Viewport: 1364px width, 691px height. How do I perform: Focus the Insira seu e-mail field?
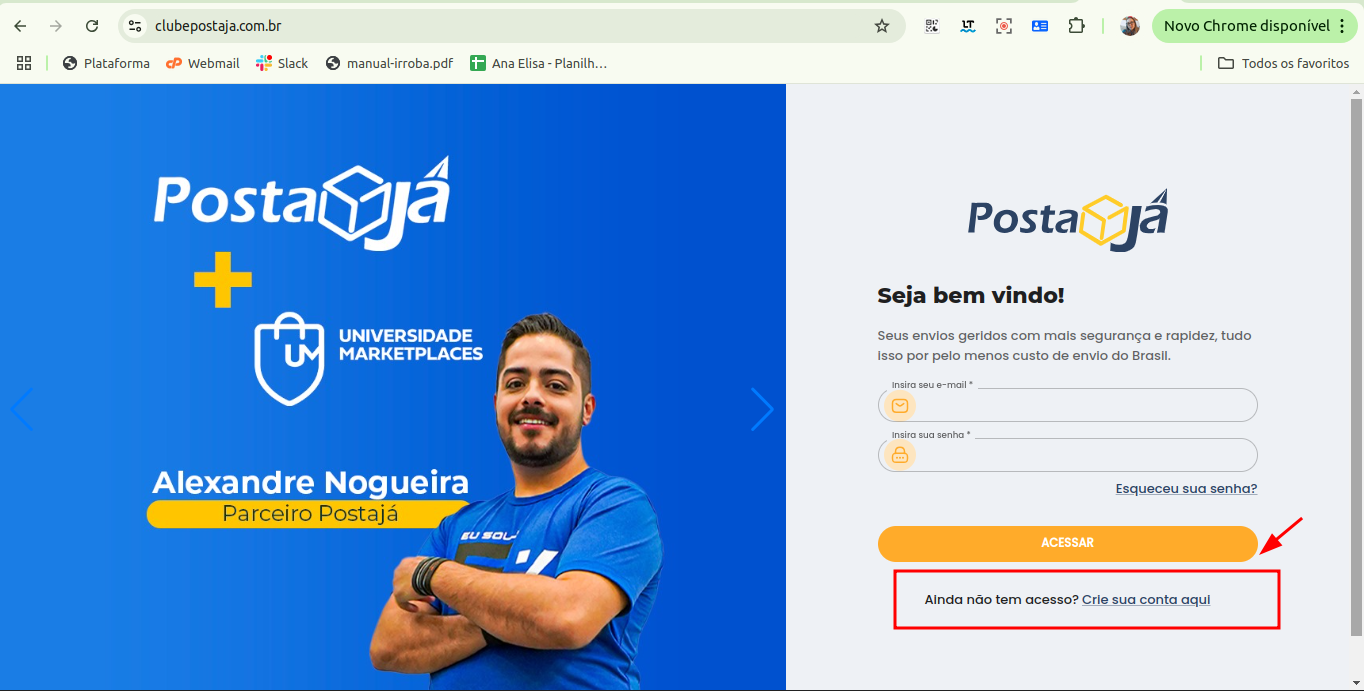pos(1067,405)
